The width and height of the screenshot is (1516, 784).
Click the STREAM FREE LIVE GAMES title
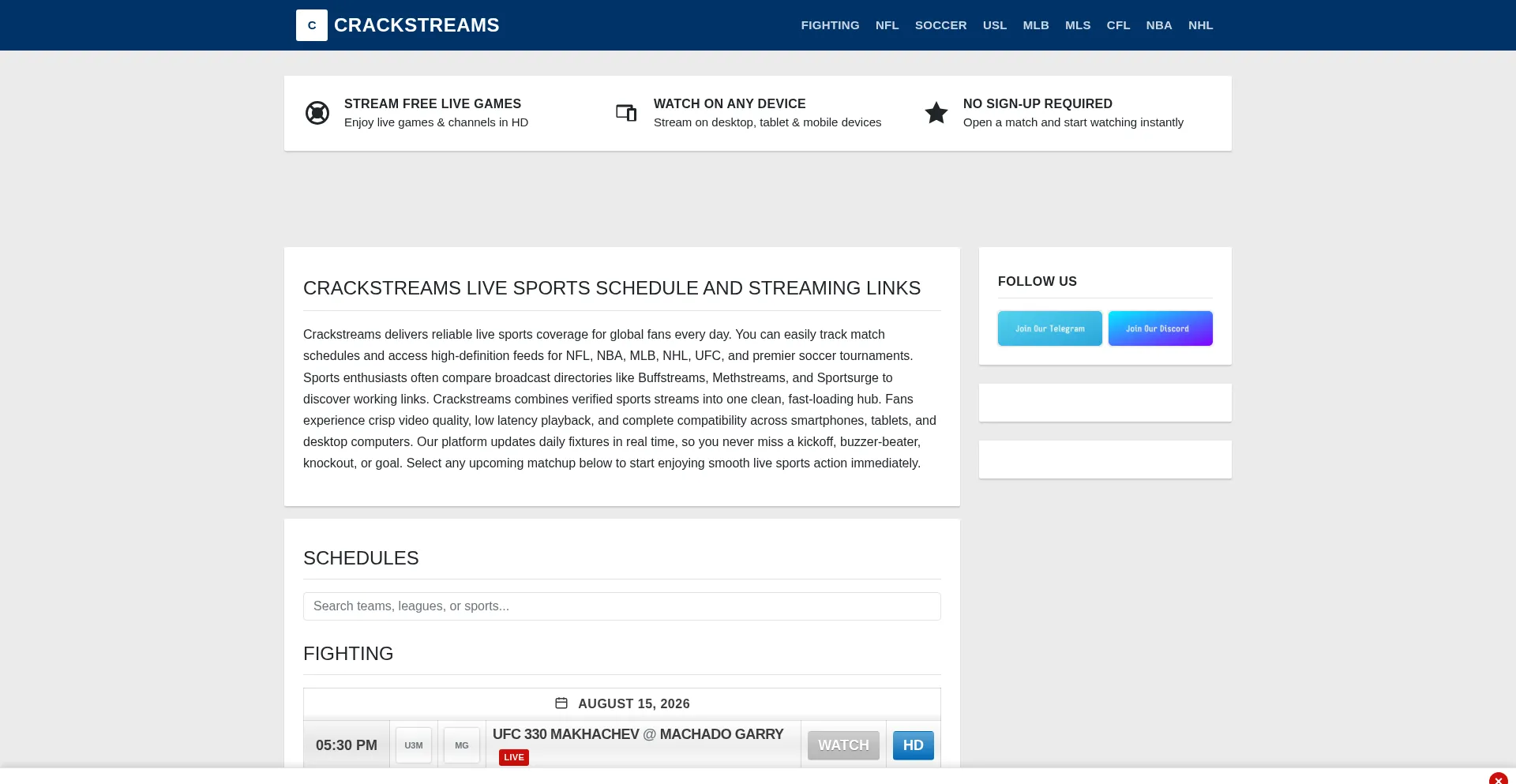click(x=433, y=103)
